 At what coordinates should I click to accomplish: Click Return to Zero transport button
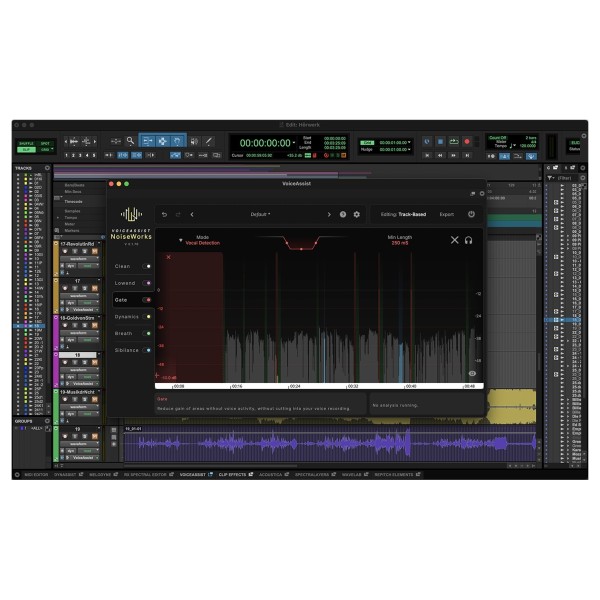click(x=427, y=155)
